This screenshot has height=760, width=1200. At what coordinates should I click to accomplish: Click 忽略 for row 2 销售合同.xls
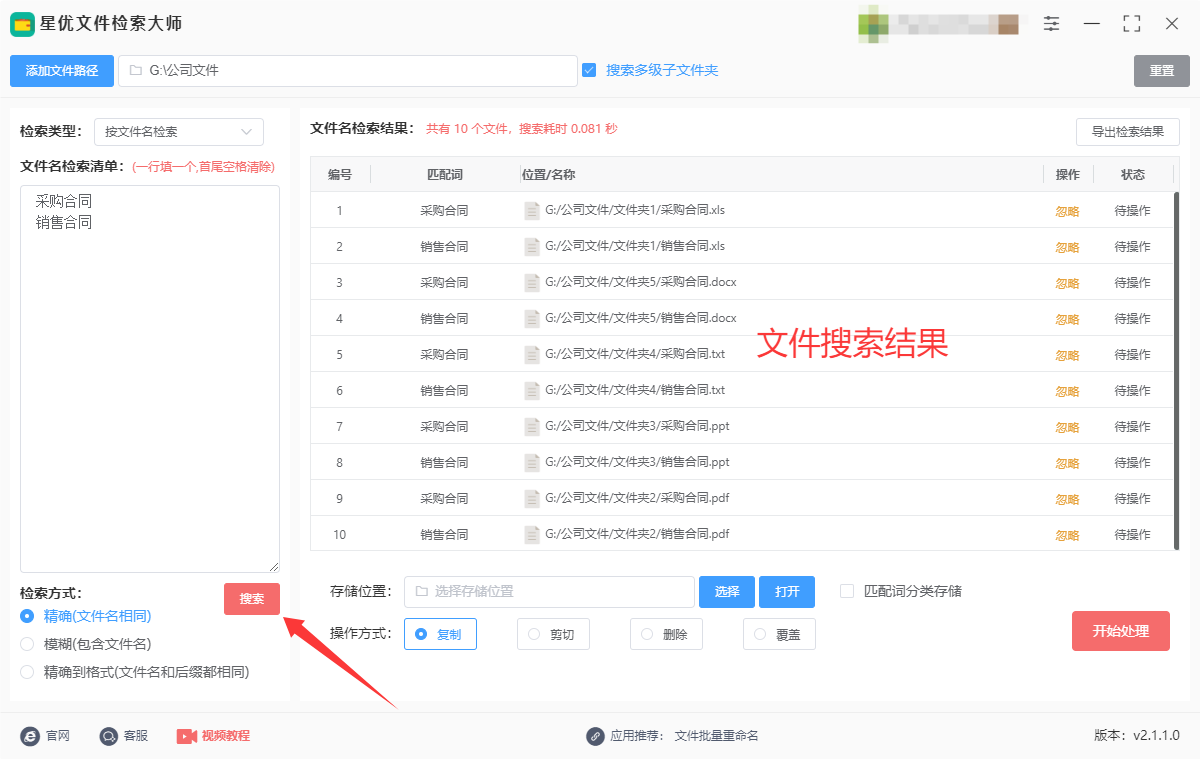(x=1068, y=248)
